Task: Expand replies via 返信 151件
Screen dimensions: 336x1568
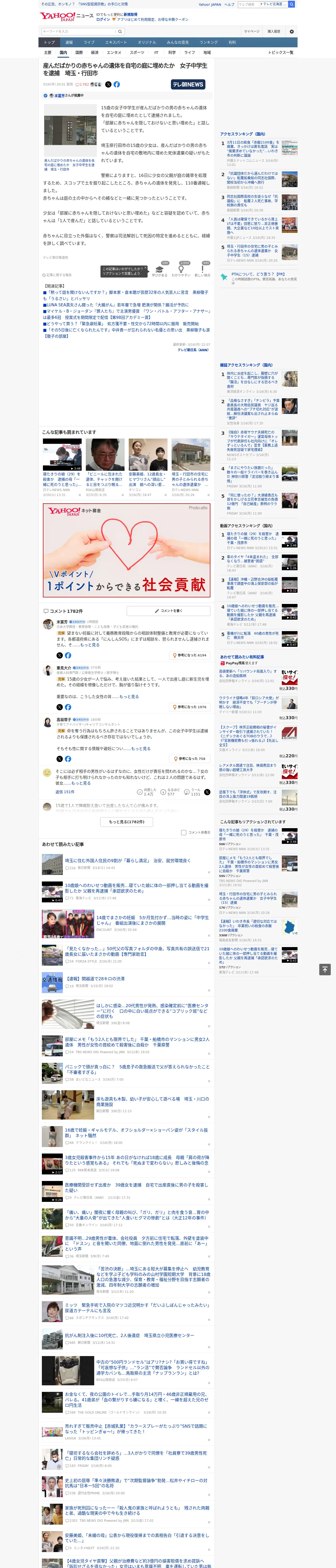Action: [x=65, y=792]
